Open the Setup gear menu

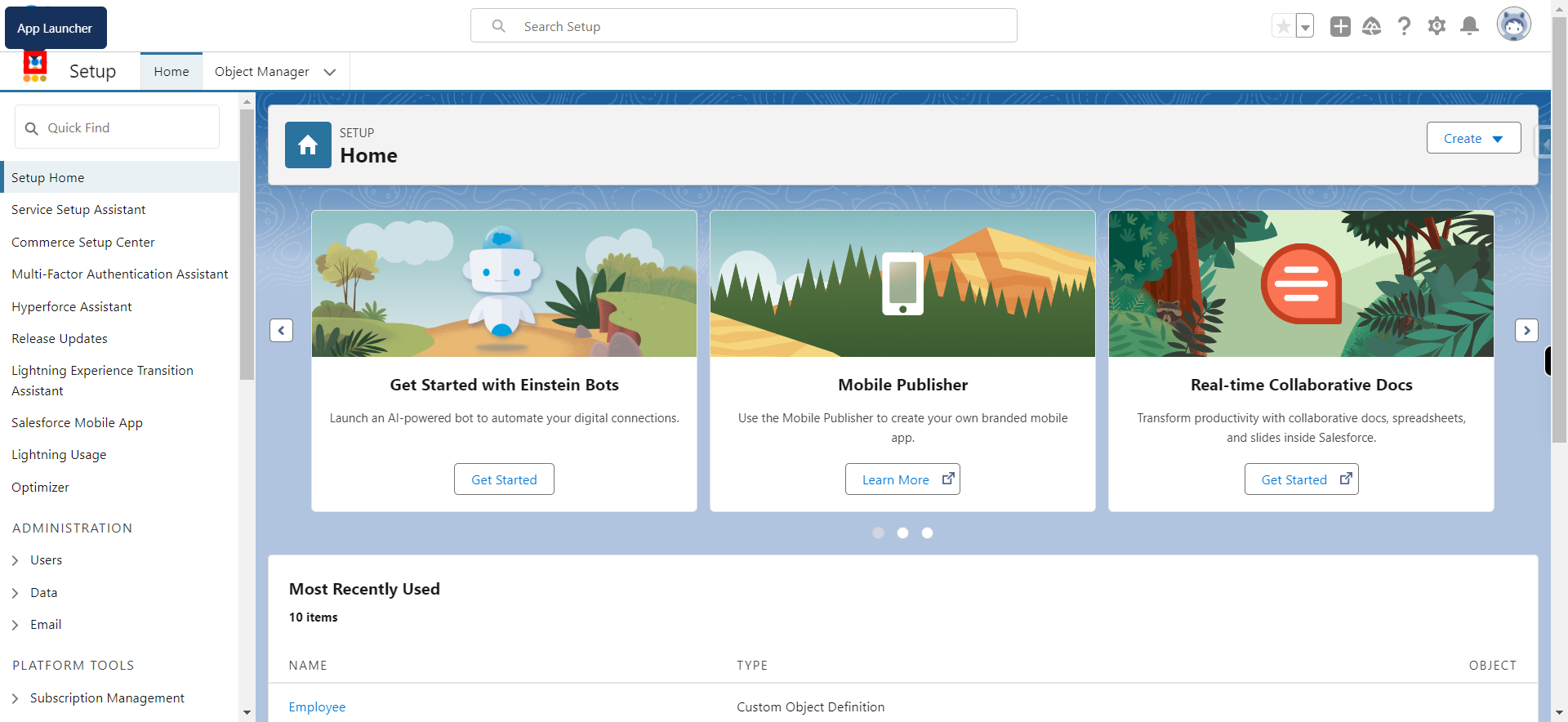coord(1437,27)
